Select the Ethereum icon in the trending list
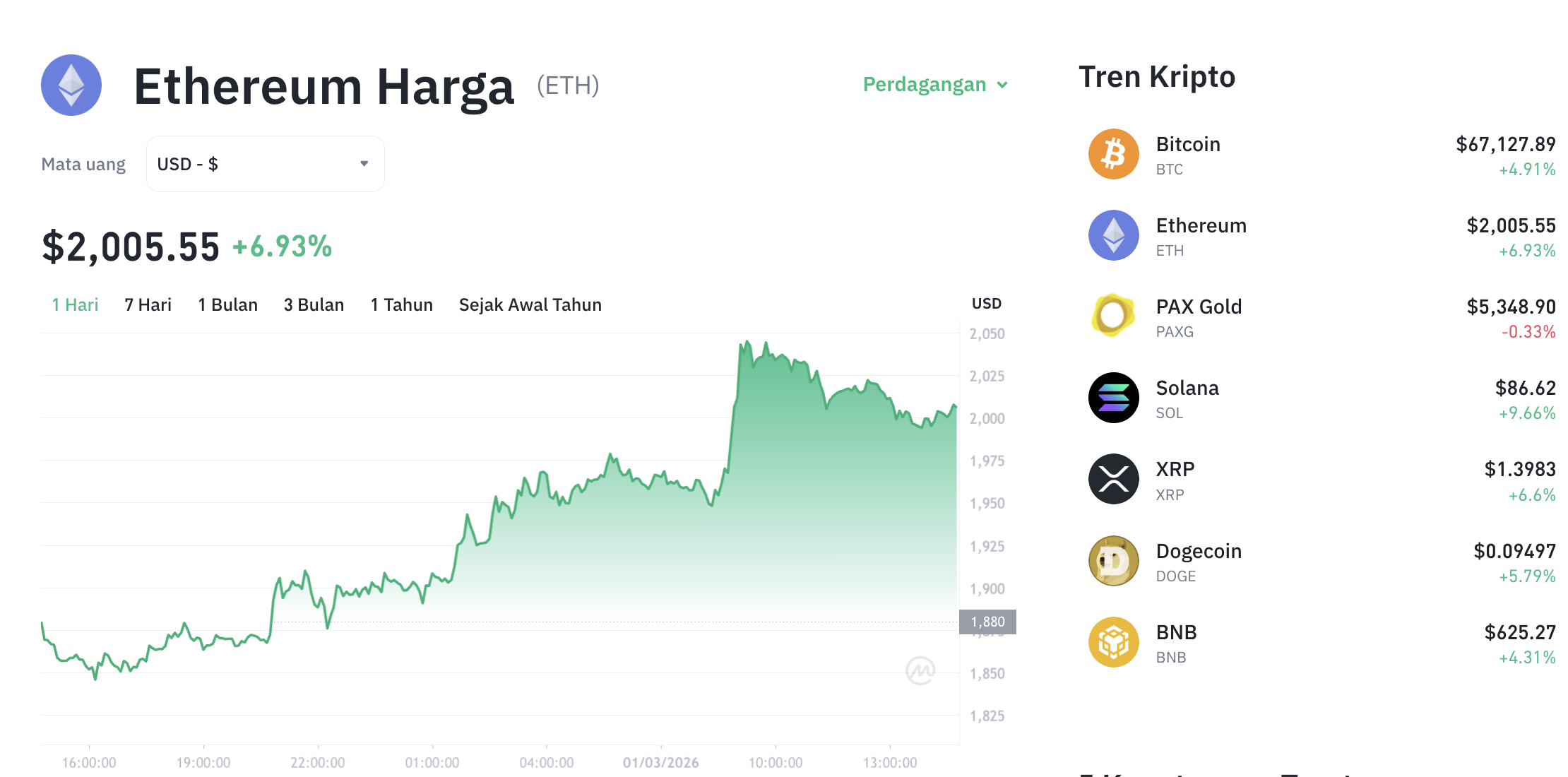1568x777 pixels. coord(1113,235)
